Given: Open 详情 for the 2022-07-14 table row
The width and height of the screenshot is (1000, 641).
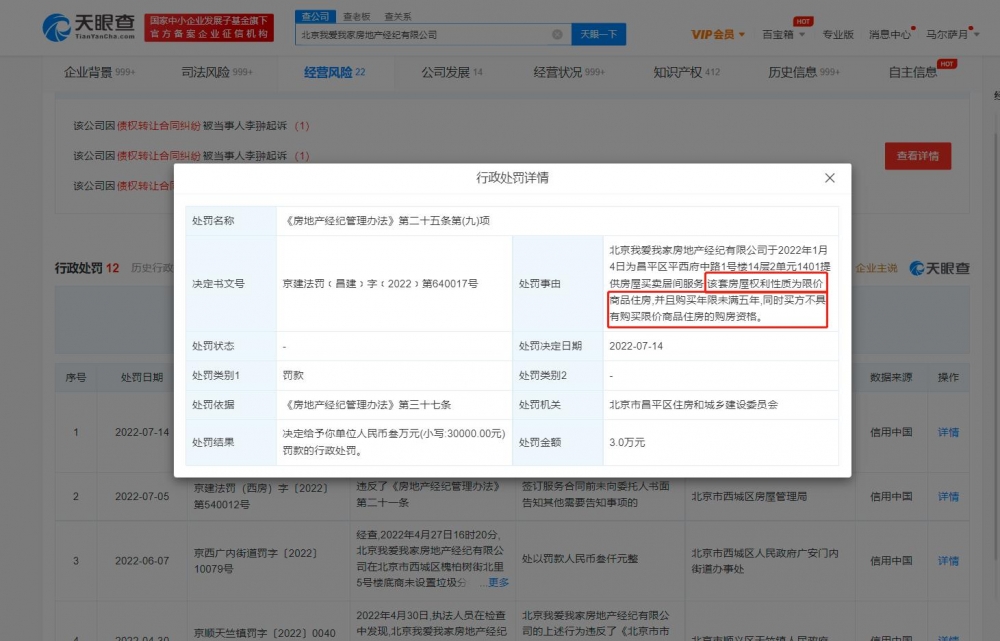Looking at the screenshot, I should 948,432.
